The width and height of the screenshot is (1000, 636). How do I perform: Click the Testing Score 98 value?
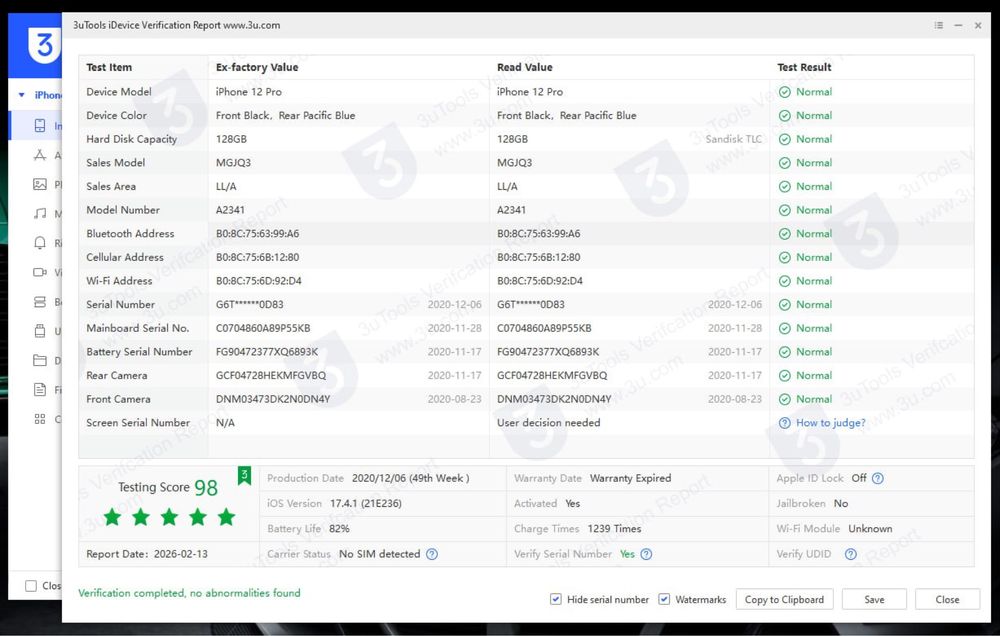pos(206,488)
